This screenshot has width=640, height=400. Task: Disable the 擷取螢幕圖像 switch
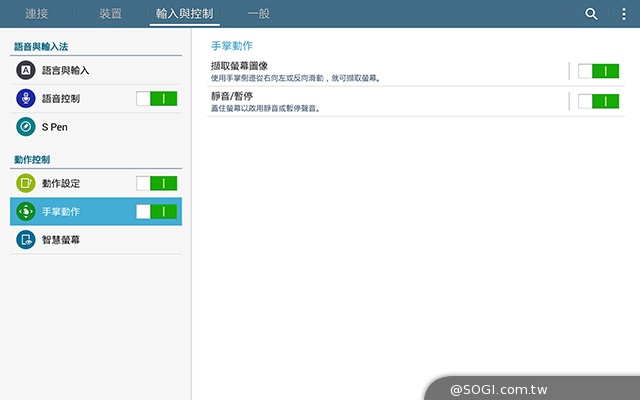(599, 71)
